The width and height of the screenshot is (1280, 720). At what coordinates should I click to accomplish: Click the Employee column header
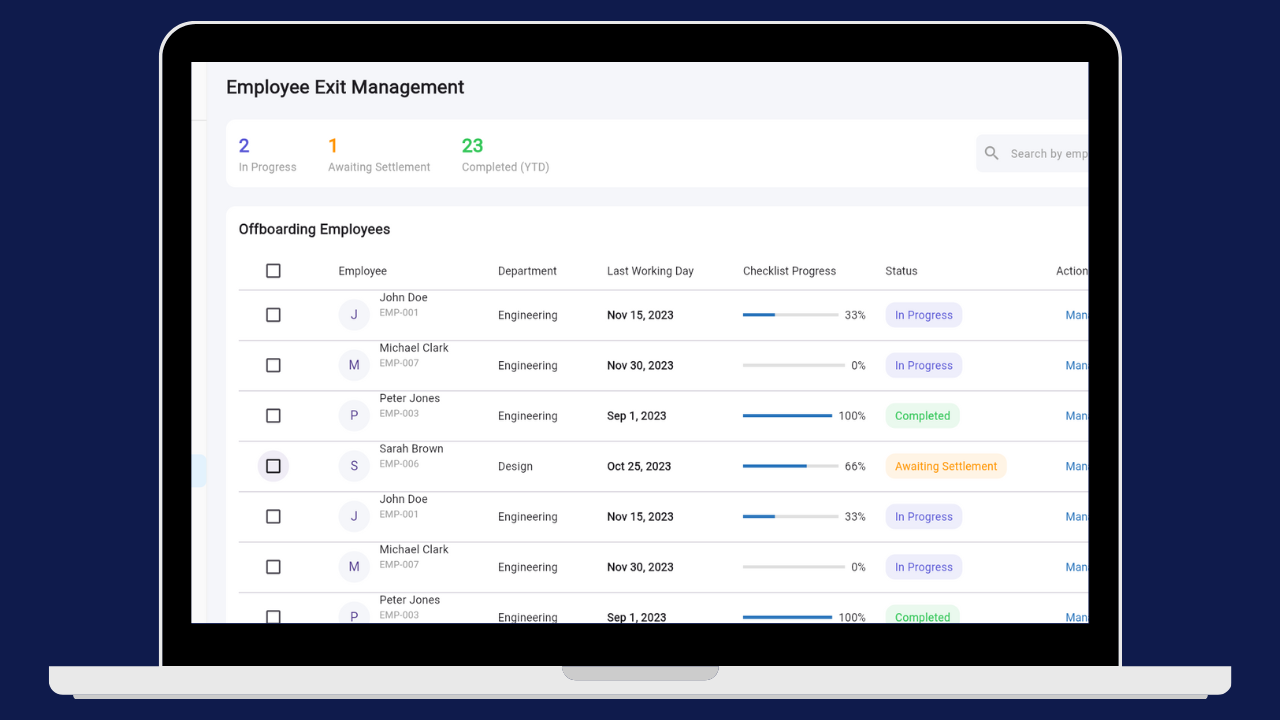[362, 270]
